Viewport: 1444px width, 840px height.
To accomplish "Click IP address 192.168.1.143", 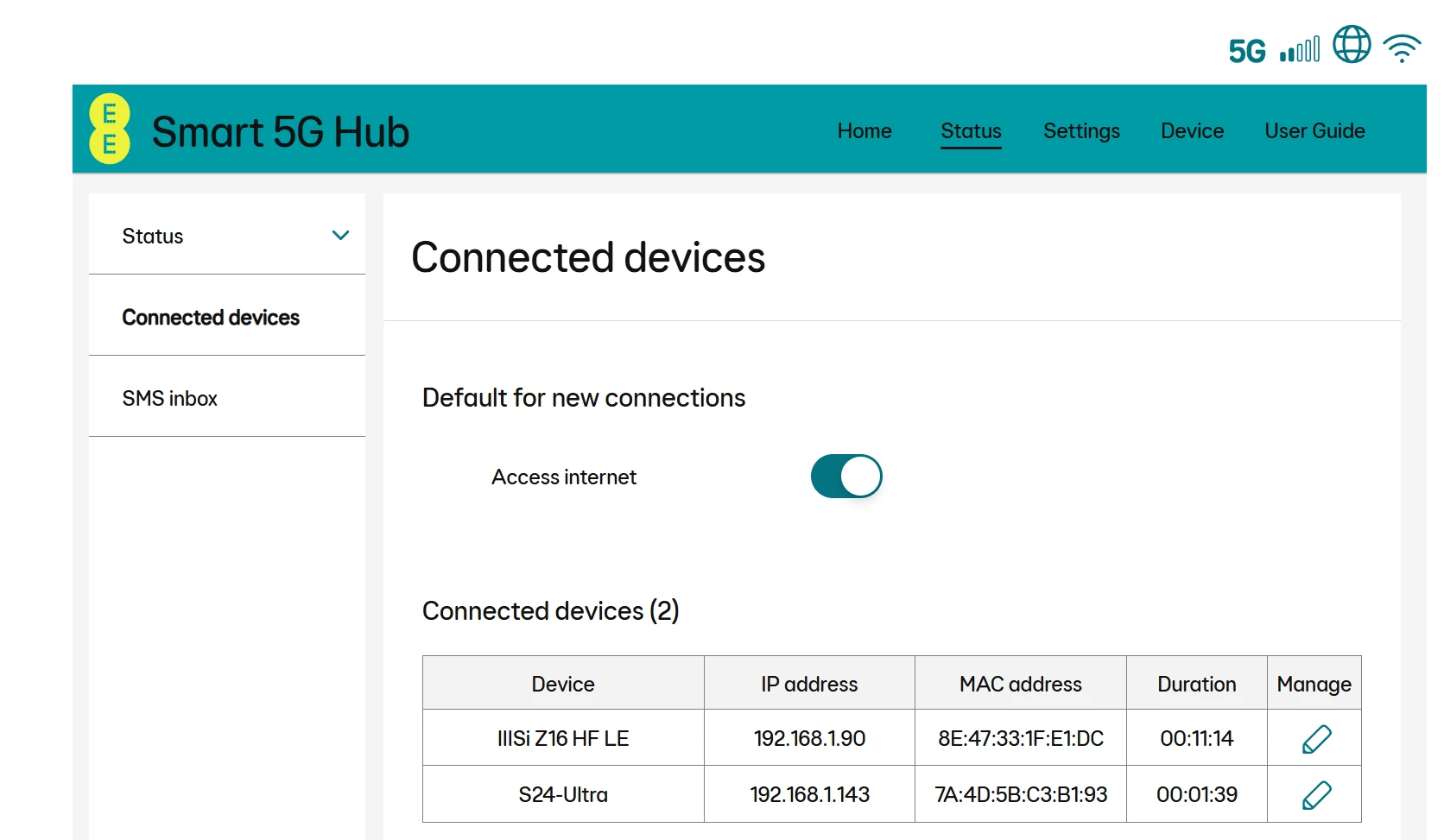I will [809, 795].
